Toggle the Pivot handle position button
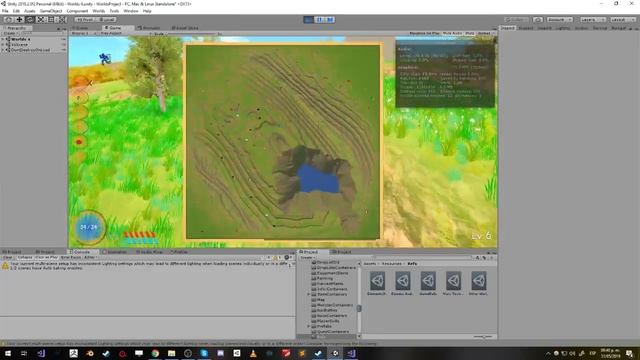The width and height of the screenshot is (640, 360). pos(85,20)
